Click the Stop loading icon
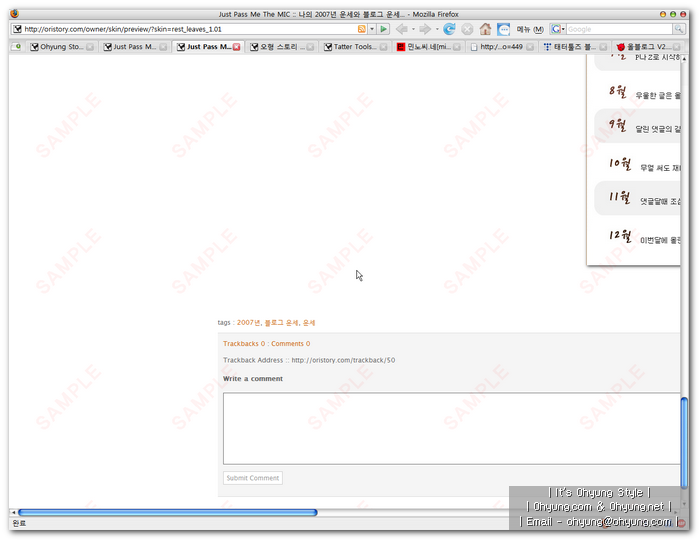Screen dimensions: 699x540 click(467, 29)
